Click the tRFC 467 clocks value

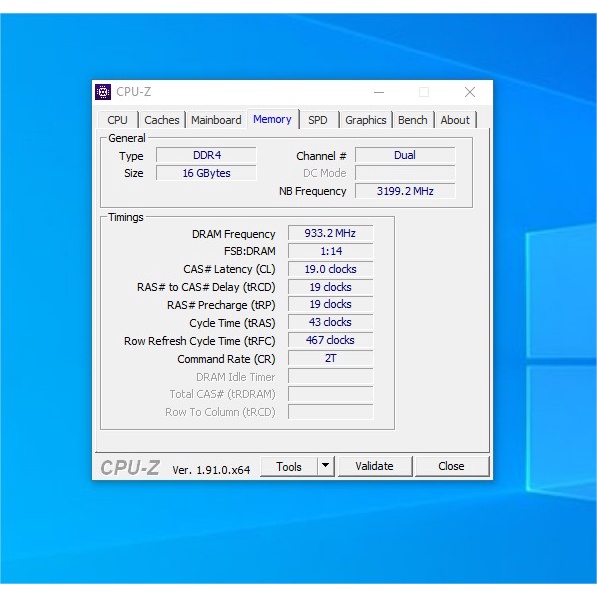(x=330, y=340)
